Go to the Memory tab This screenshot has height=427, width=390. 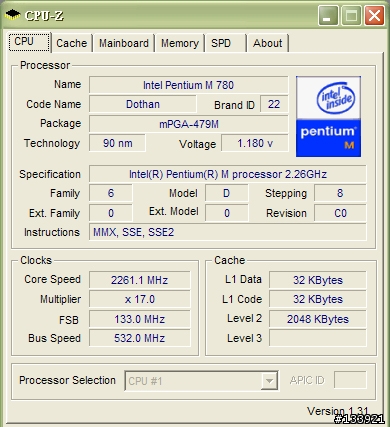[x=180, y=43]
